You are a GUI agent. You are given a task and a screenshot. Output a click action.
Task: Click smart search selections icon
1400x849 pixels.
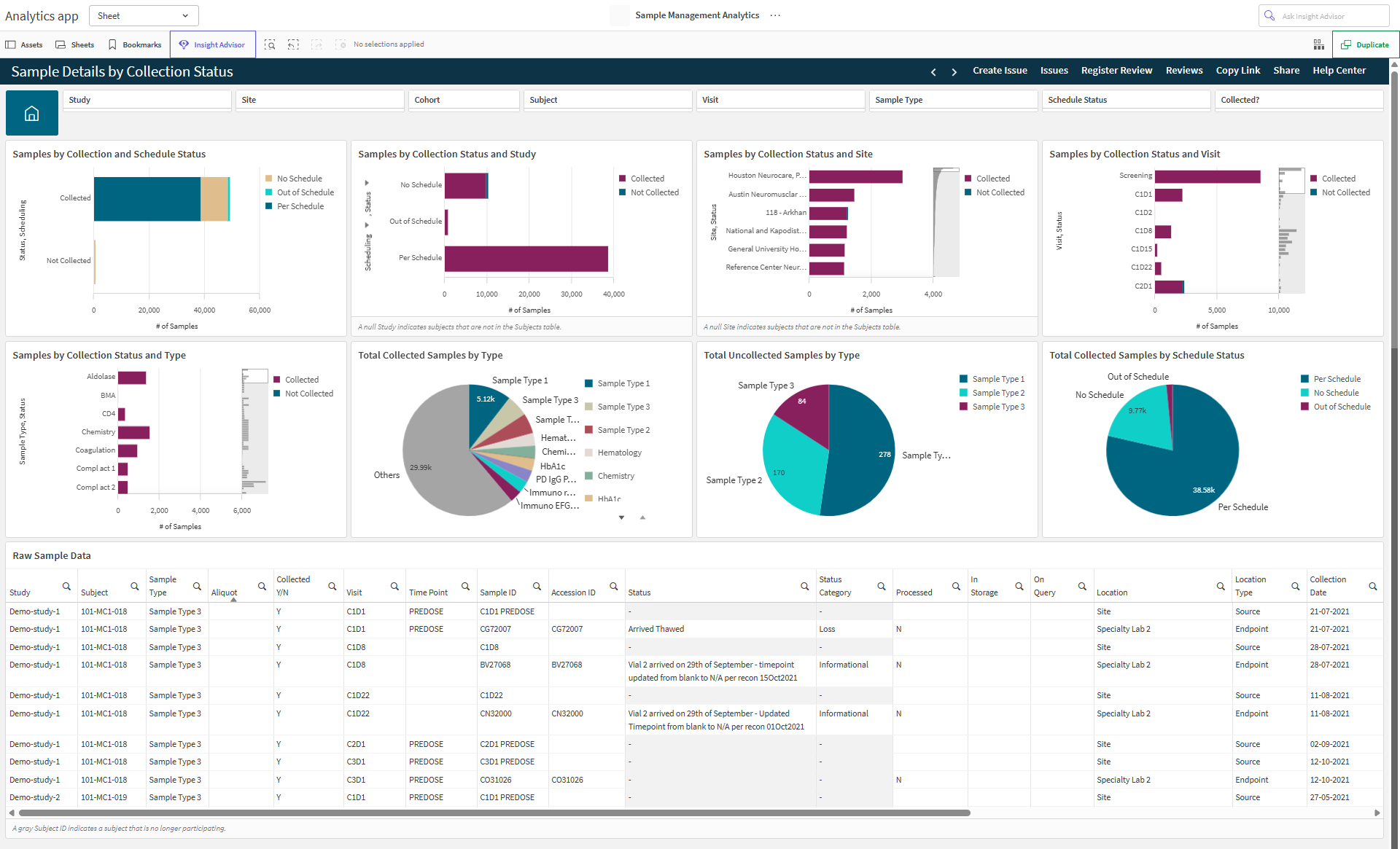pyautogui.click(x=270, y=44)
